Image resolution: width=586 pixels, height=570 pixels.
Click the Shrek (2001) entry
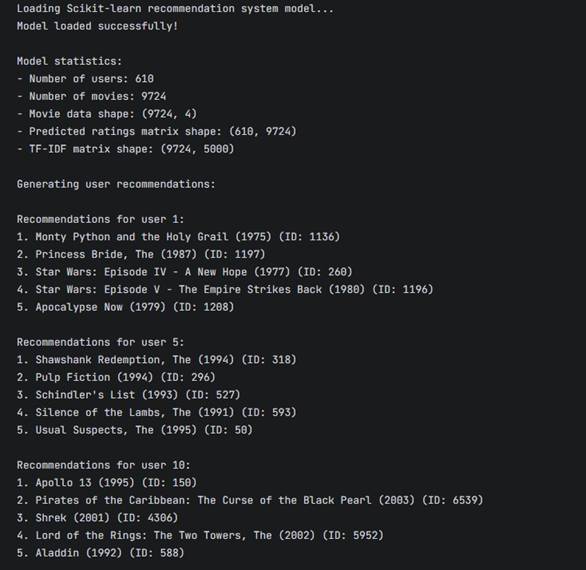point(98,518)
